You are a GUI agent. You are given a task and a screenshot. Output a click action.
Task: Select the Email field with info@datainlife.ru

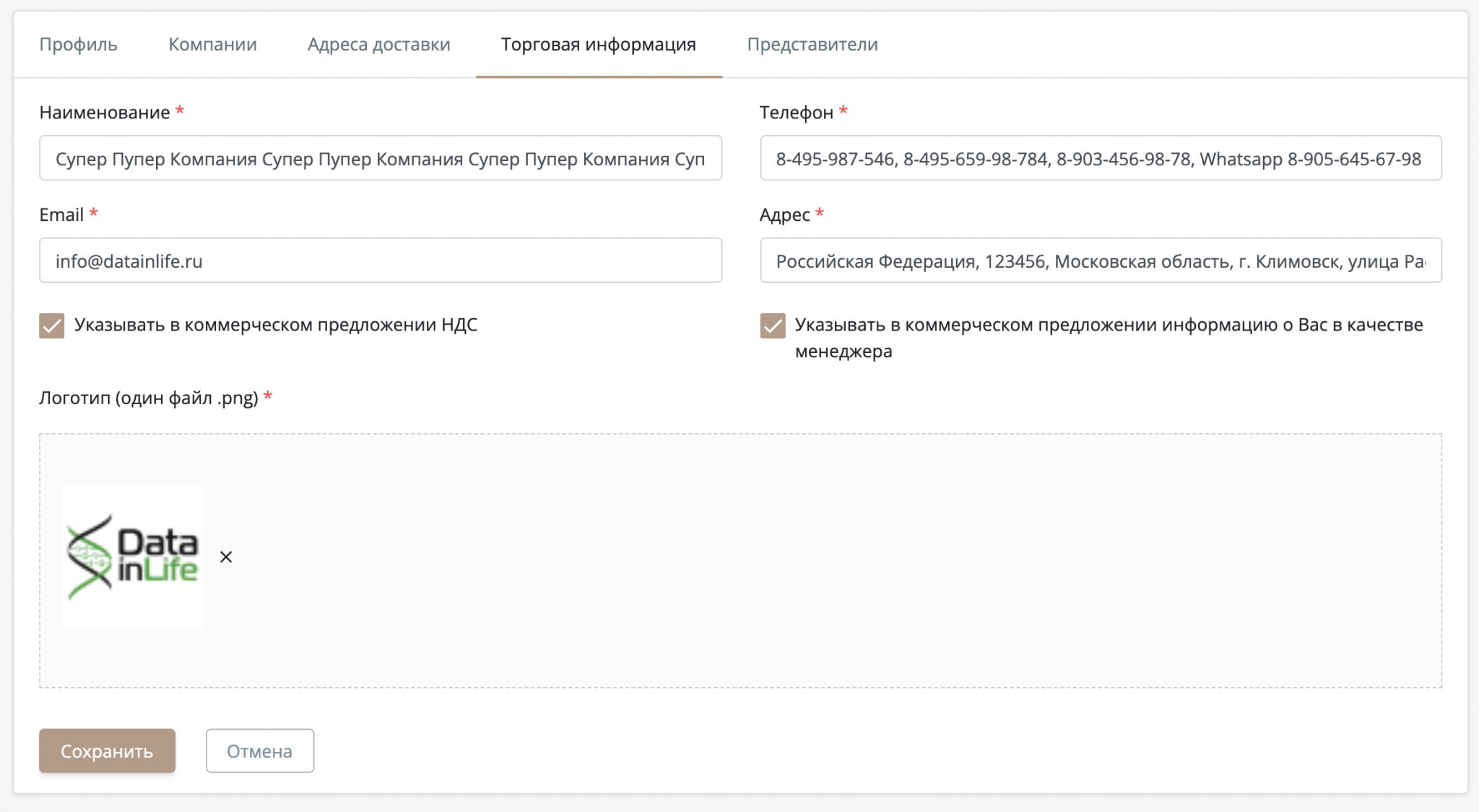pyautogui.click(x=380, y=261)
